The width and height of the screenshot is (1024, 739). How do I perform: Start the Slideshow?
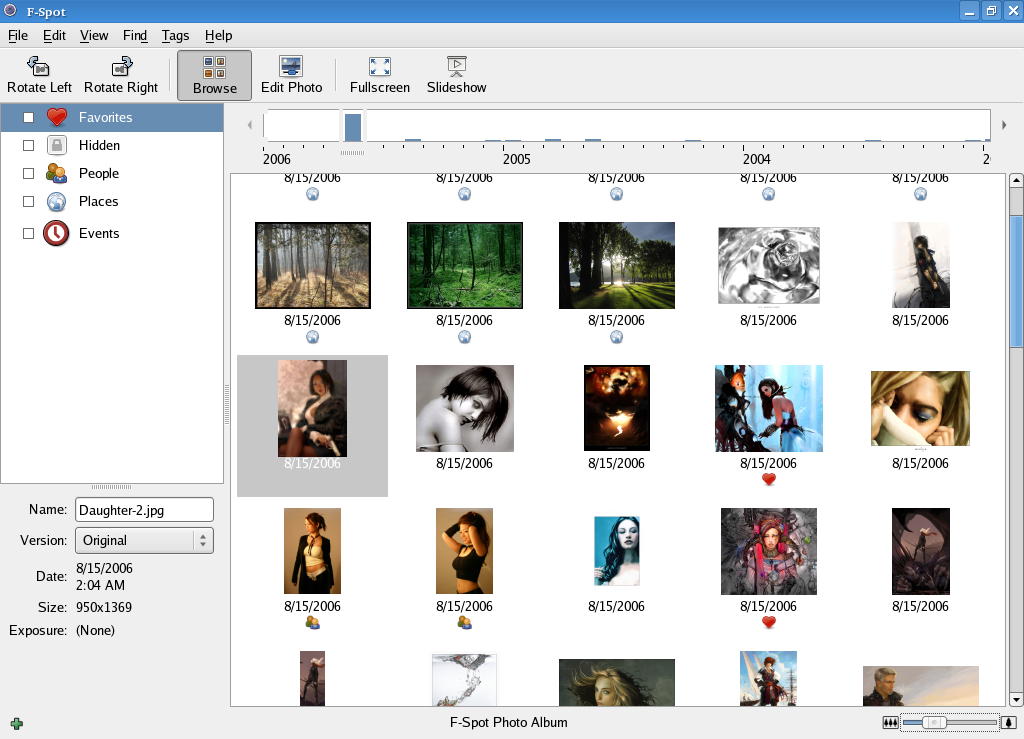pyautogui.click(x=456, y=75)
